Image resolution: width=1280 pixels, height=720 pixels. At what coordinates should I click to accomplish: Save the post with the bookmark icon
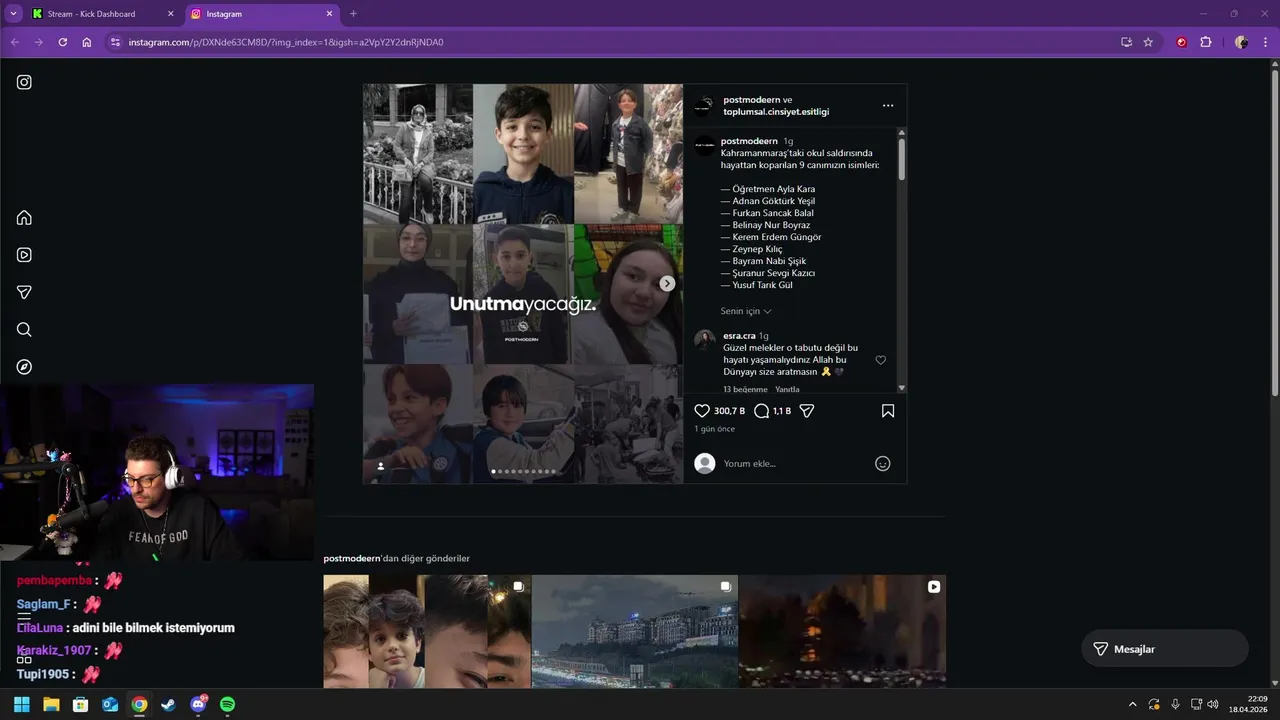888,411
